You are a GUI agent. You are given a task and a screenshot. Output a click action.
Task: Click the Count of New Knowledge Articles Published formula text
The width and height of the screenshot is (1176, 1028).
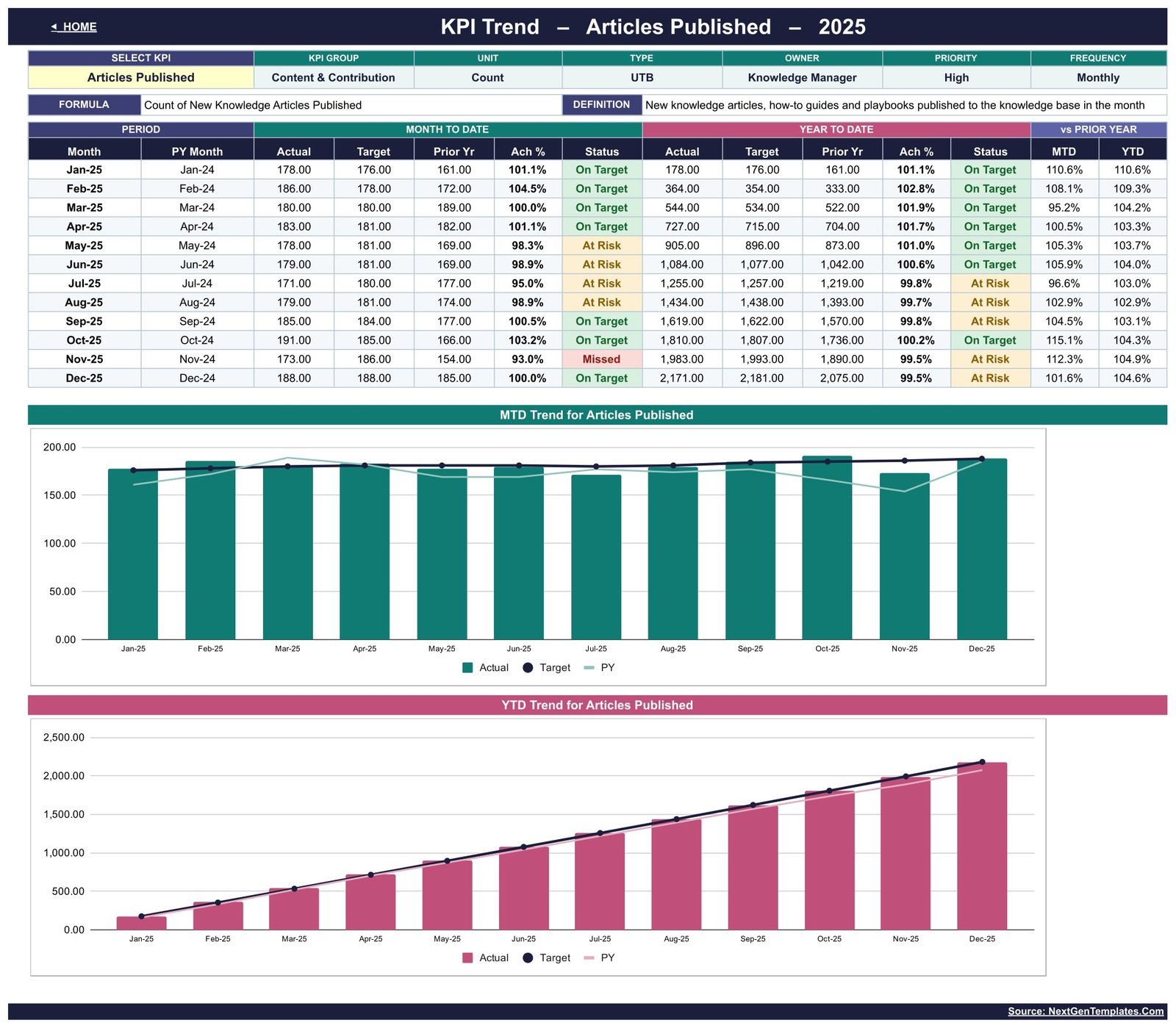point(253,105)
